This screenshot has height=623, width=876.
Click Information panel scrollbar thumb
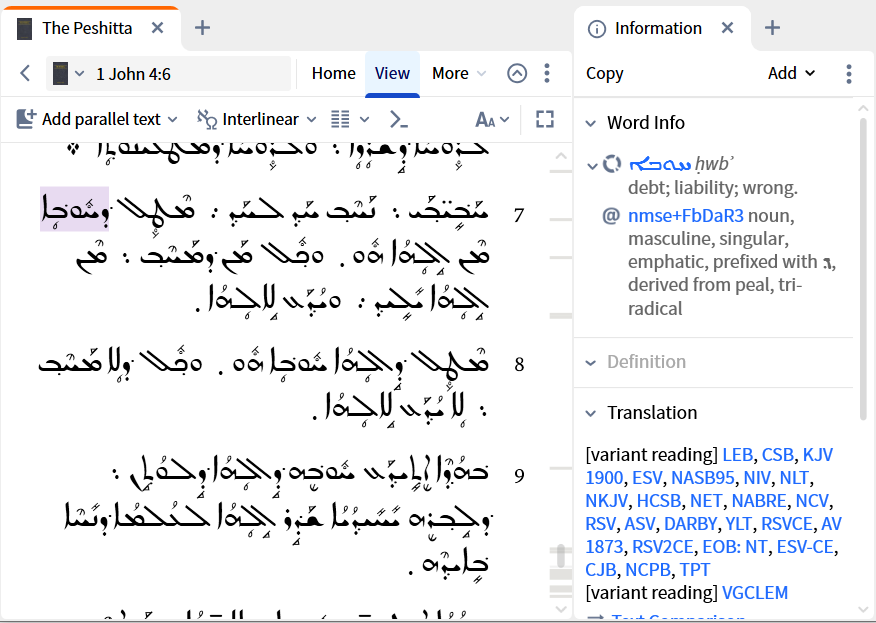[x=863, y=268]
